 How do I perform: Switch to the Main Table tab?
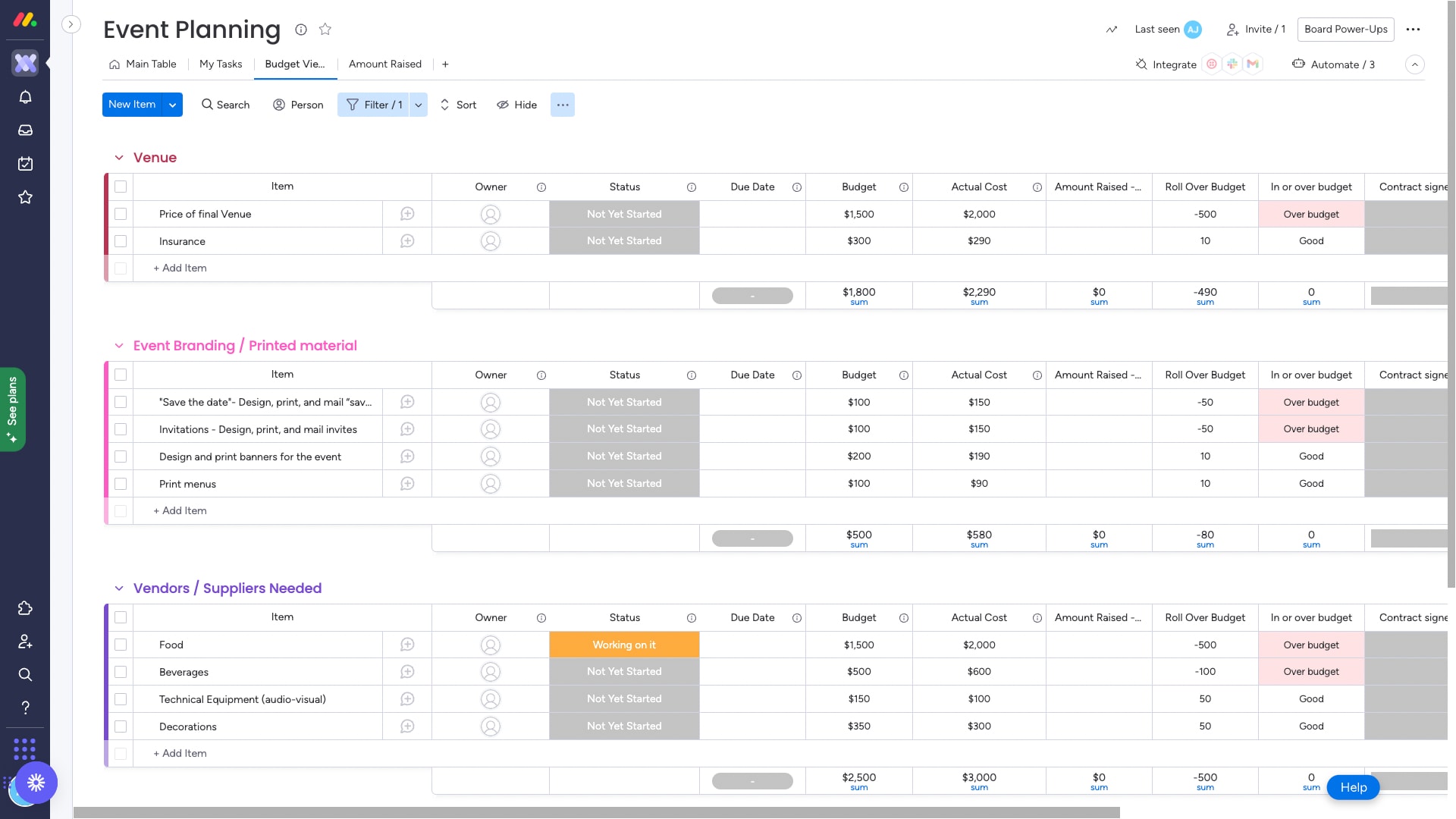click(x=150, y=64)
